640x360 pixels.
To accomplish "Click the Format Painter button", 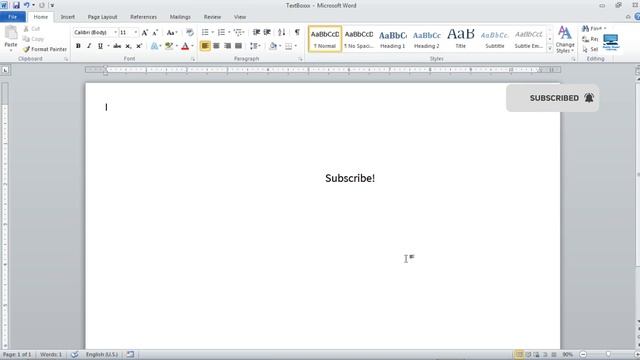I will [45, 49].
